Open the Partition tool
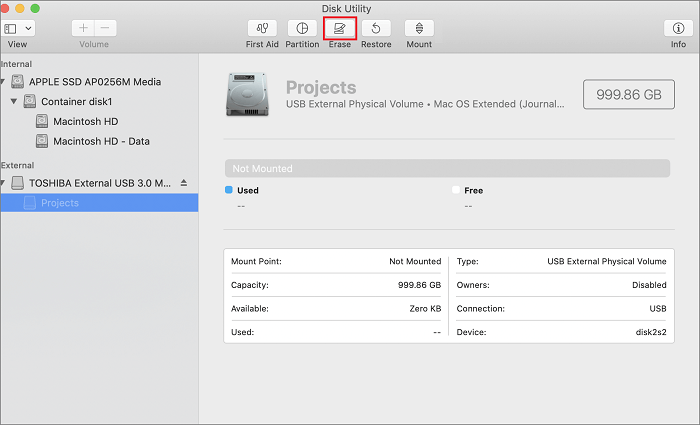 (x=302, y=29)
